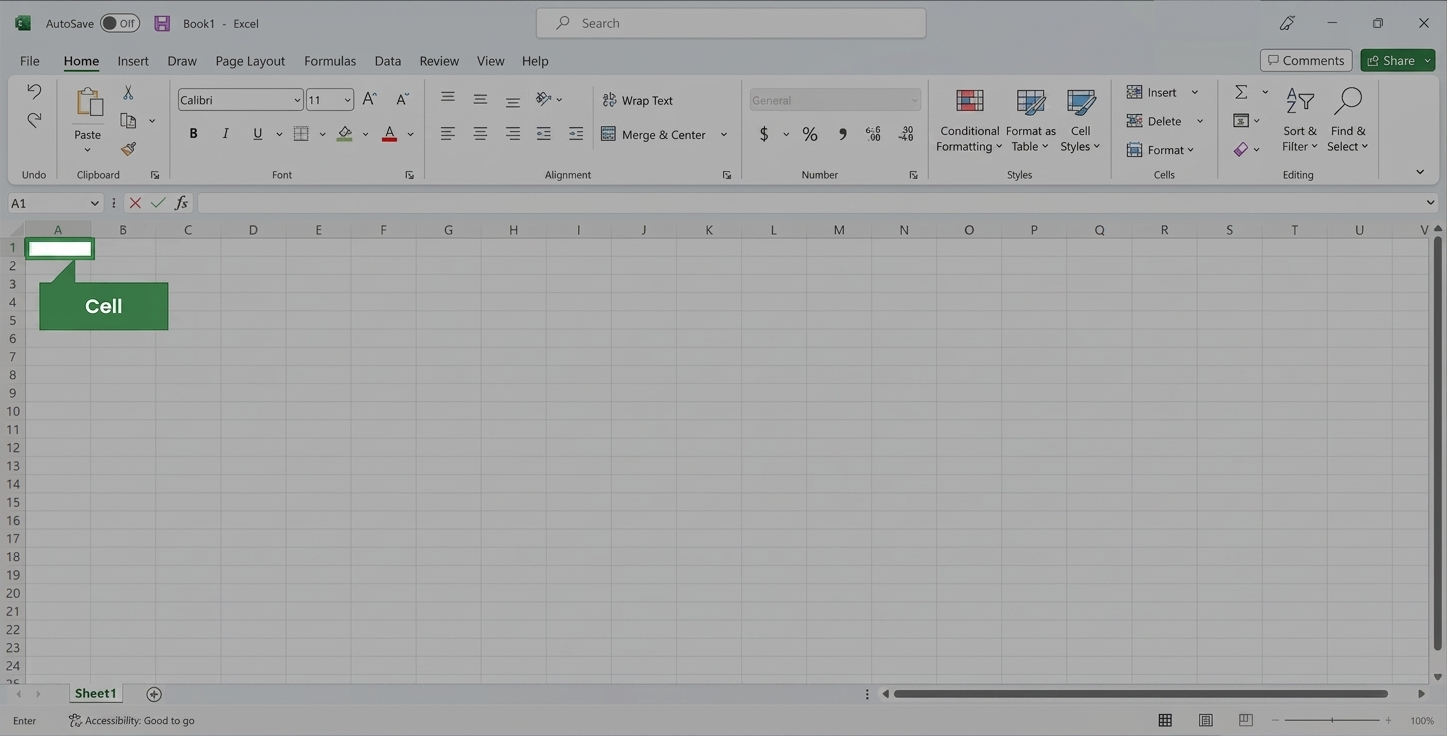The image size is (1447, 736).
Task: Apply Top Align to the cell
Action: coord(448,98)
